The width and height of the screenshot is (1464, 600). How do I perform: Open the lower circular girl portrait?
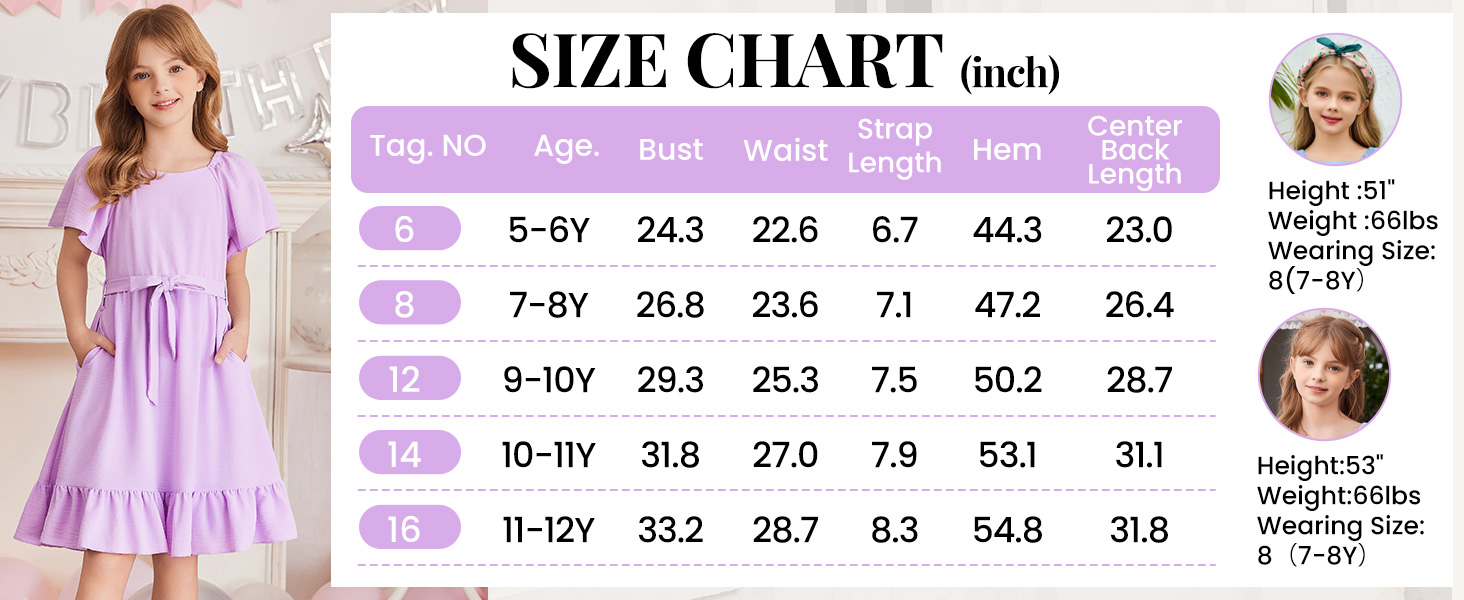1324,375
